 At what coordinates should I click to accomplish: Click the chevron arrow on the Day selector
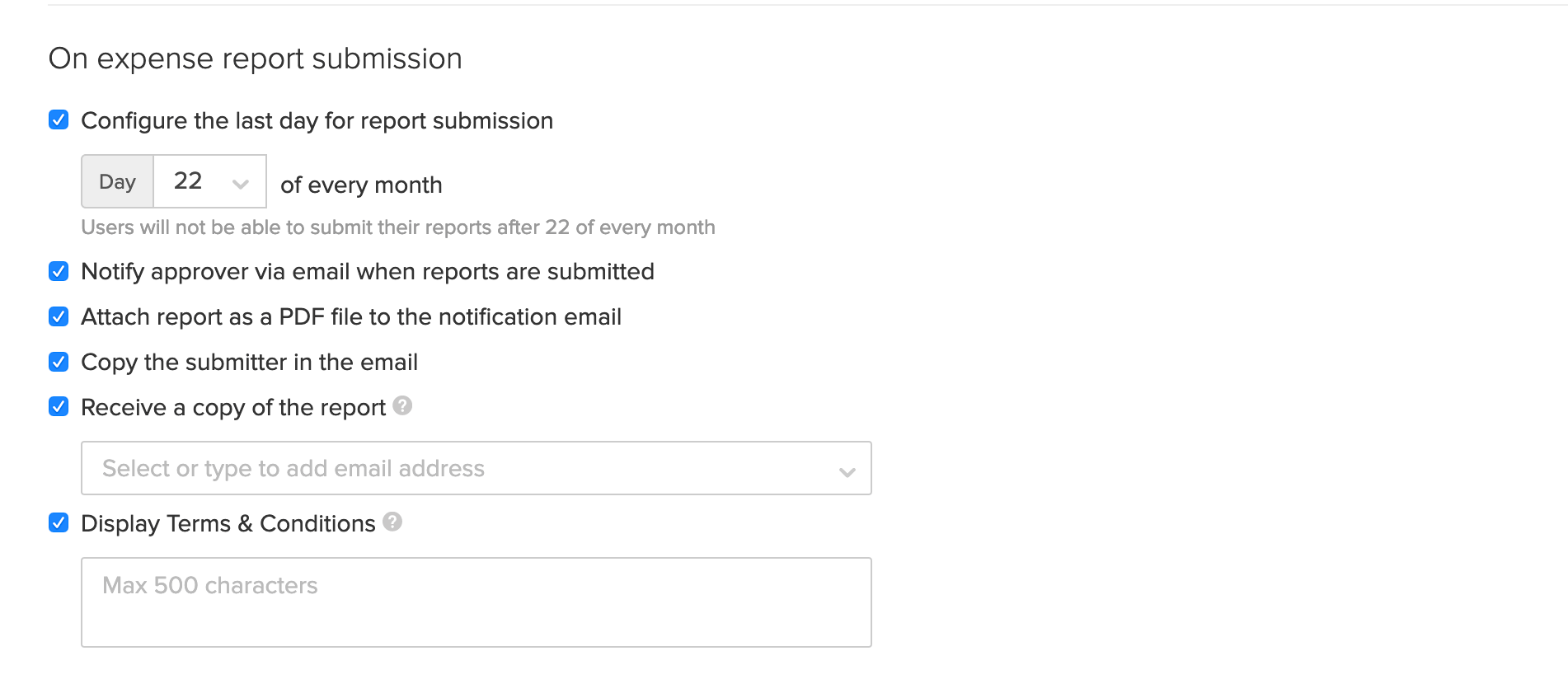[x=240, y=182]
